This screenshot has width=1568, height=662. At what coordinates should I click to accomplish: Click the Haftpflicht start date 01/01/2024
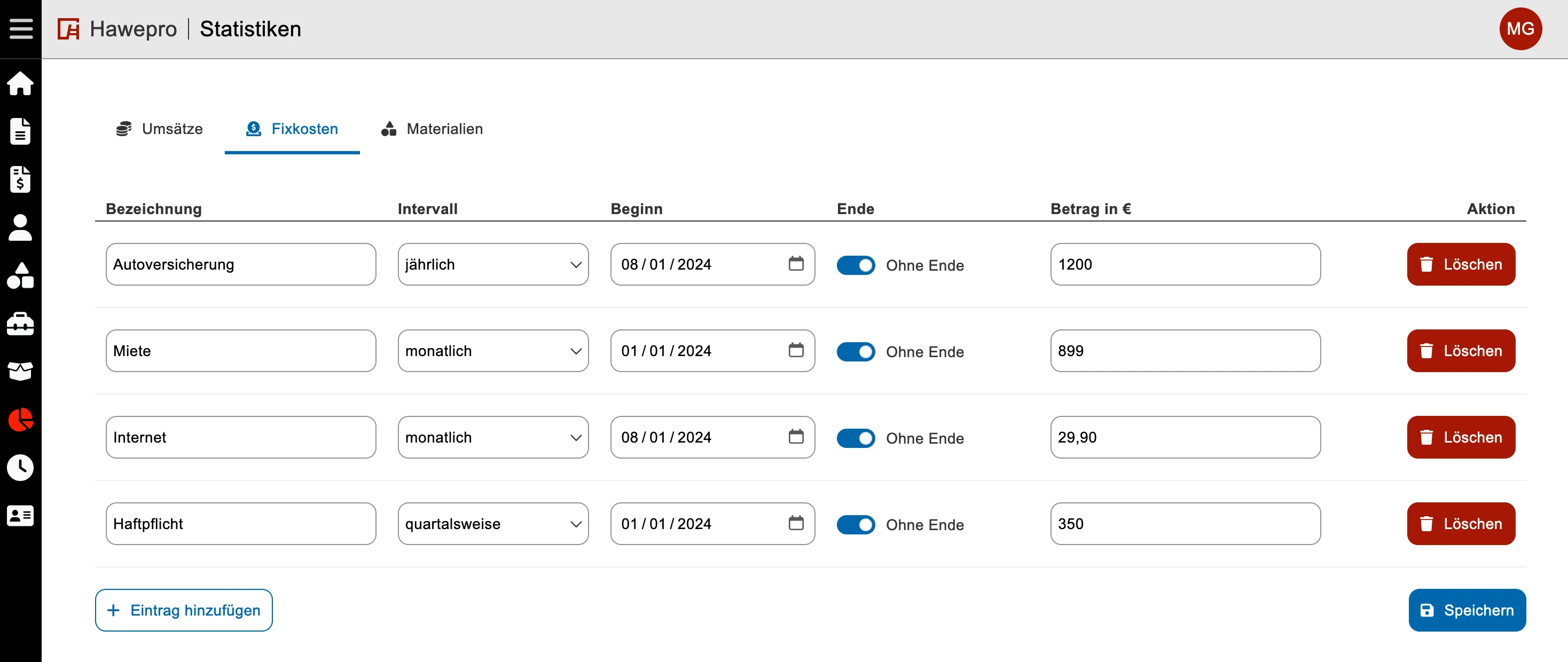click(x=666, y=523)
